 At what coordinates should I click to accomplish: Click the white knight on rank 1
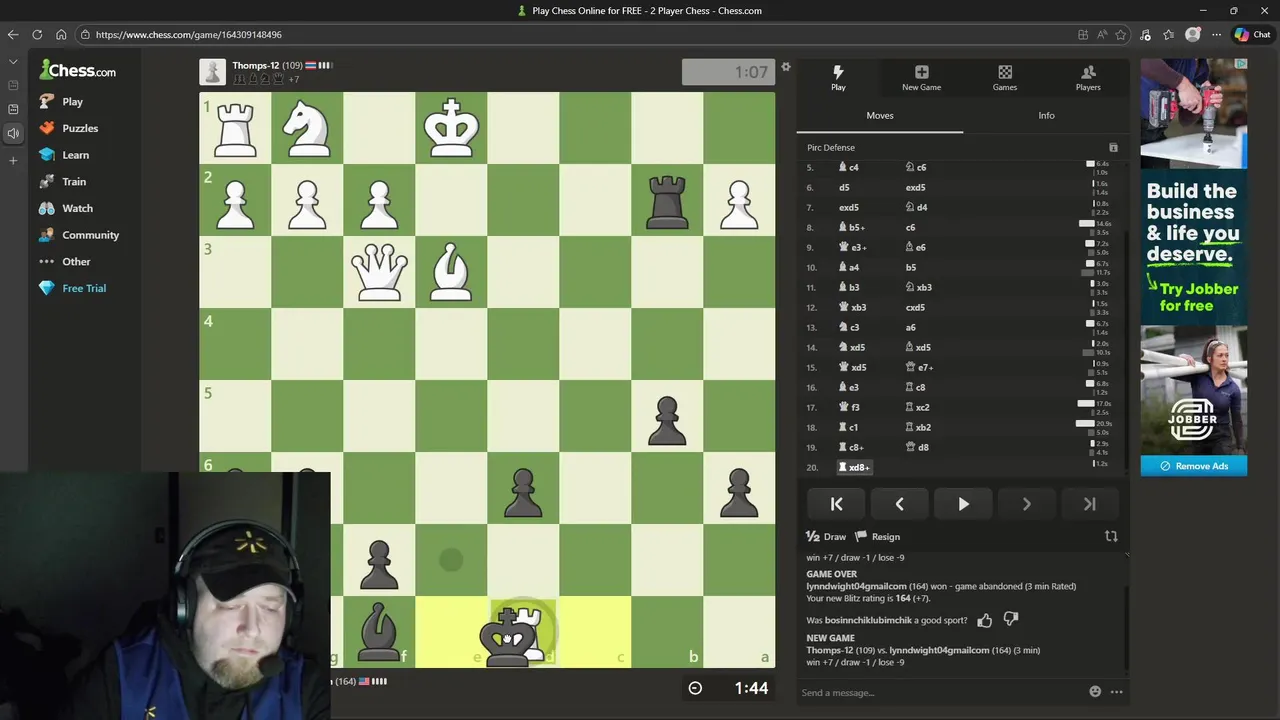point(307,127)
